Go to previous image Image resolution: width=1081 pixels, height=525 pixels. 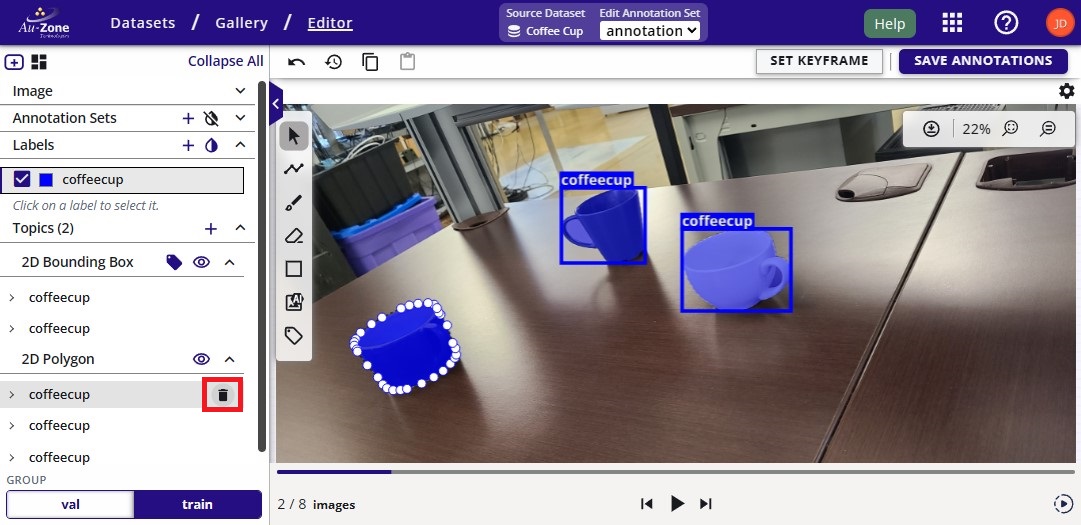[x=646, y=504]
